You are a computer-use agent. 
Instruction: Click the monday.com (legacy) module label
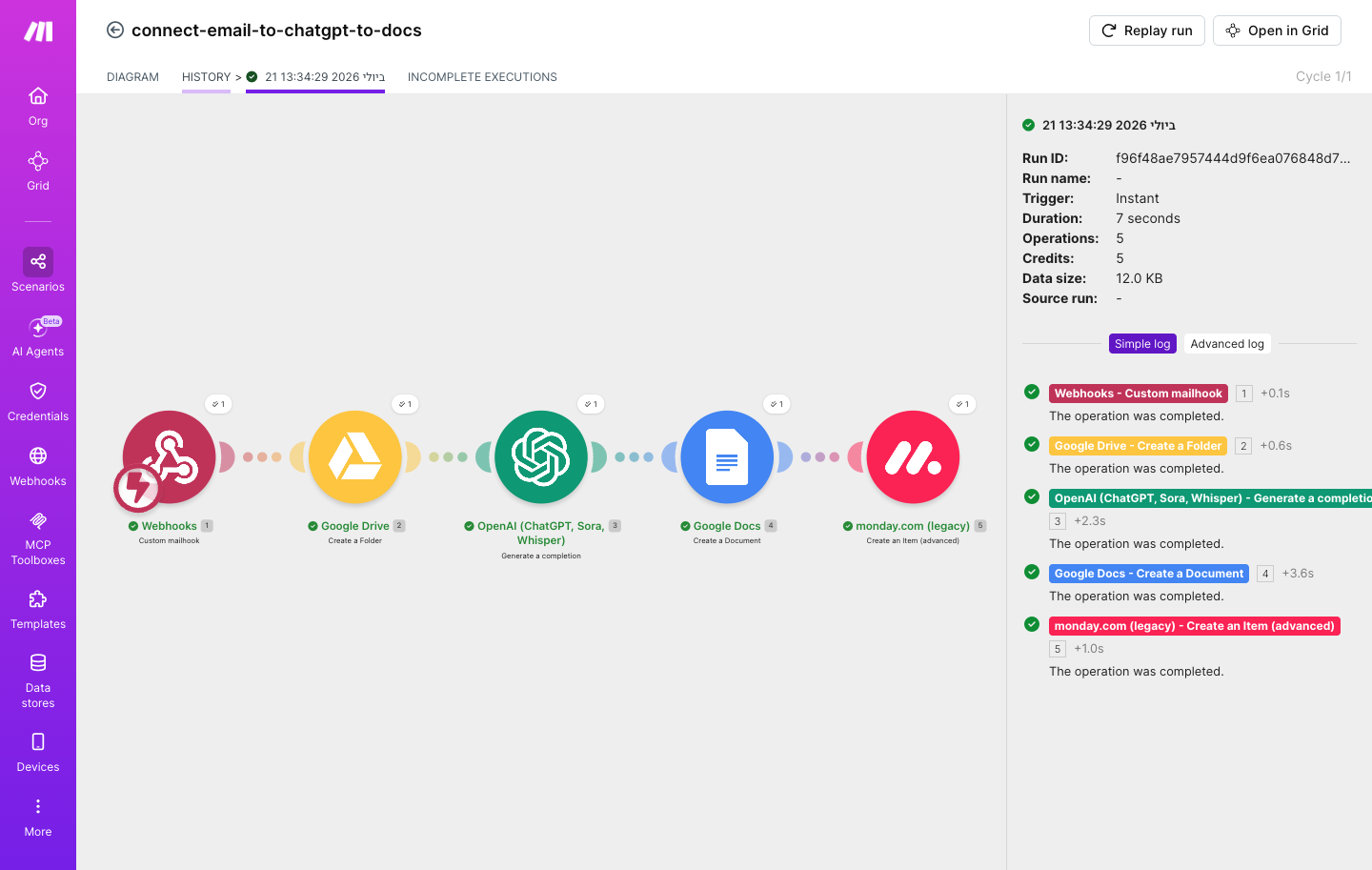913,526
